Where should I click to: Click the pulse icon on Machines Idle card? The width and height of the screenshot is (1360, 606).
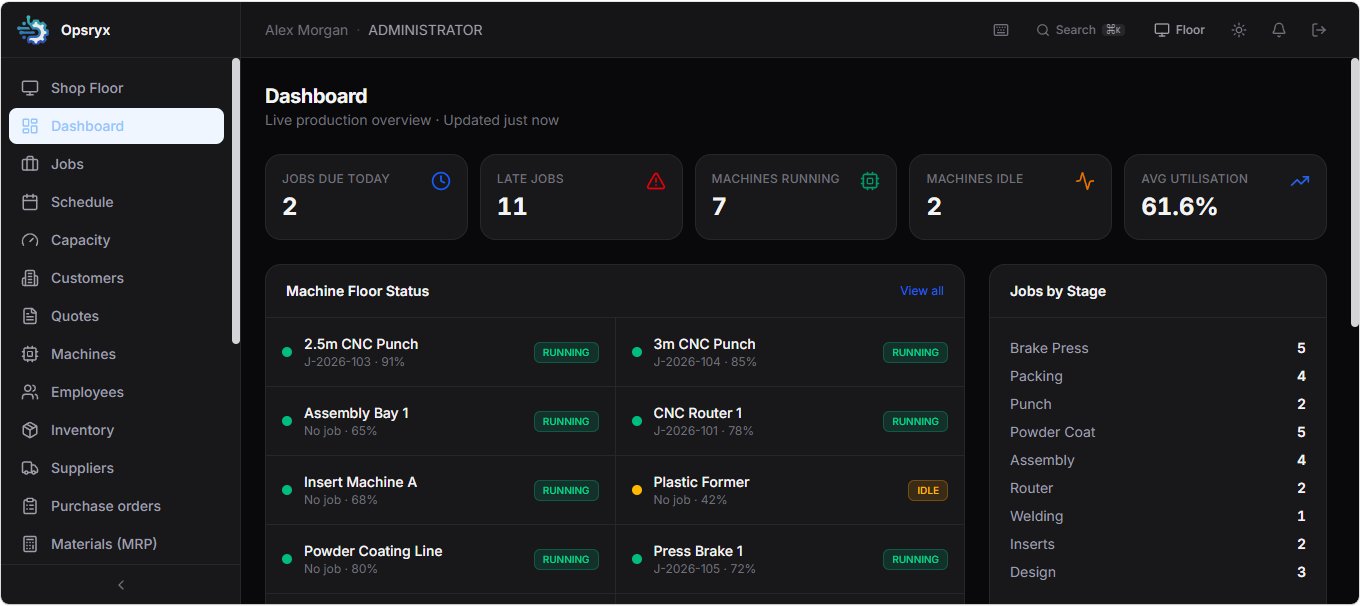1085,181
